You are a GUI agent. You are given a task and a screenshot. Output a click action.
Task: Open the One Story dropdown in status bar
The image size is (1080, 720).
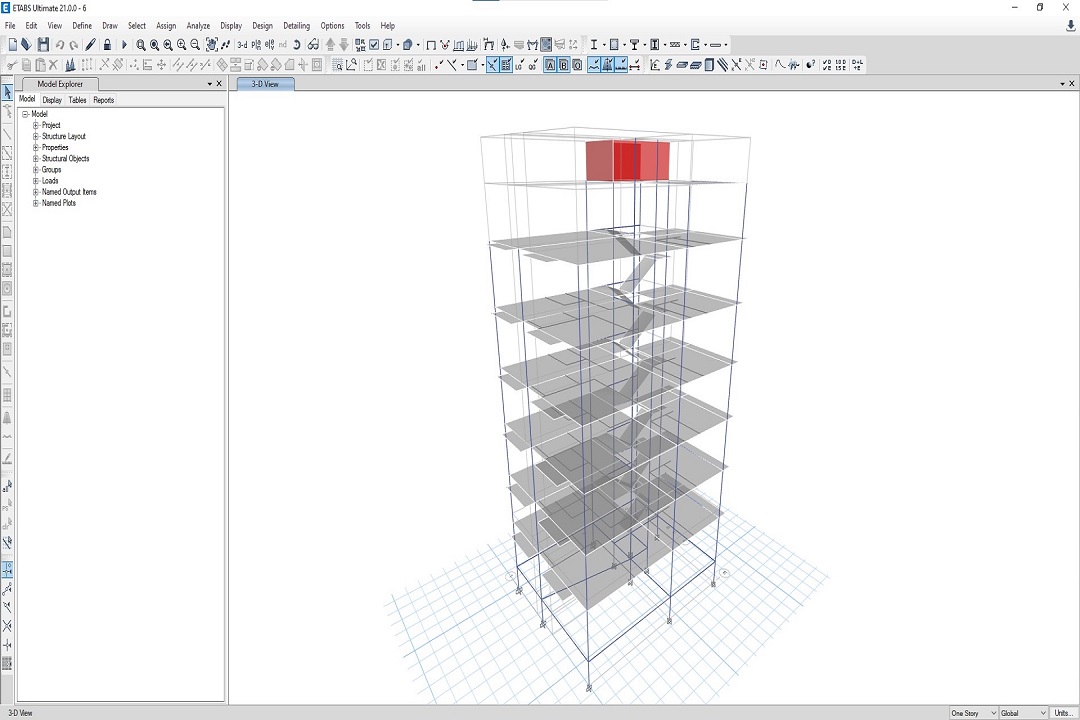pyautogui.click(x=973, y=713)
